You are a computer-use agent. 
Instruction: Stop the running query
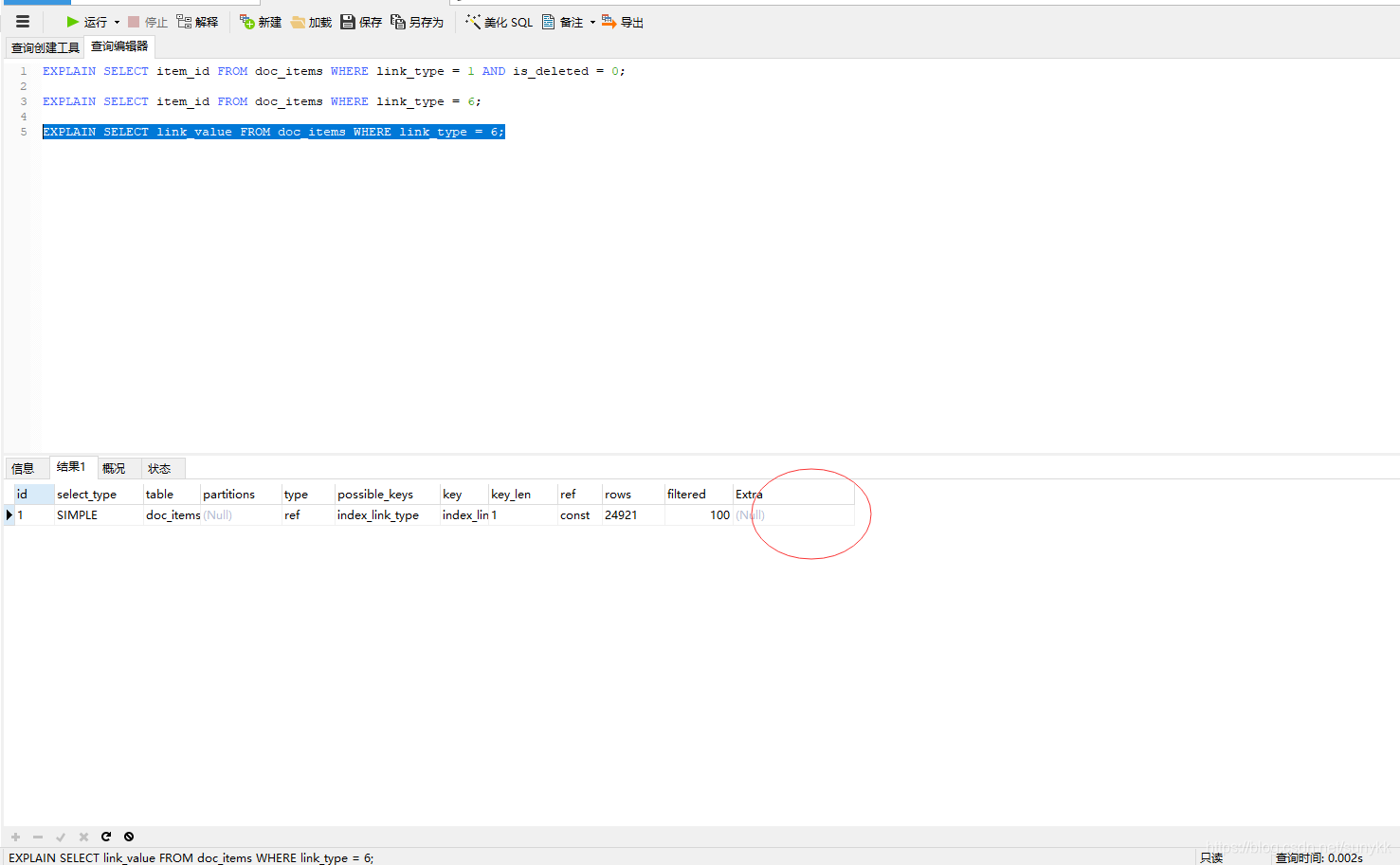148,22
